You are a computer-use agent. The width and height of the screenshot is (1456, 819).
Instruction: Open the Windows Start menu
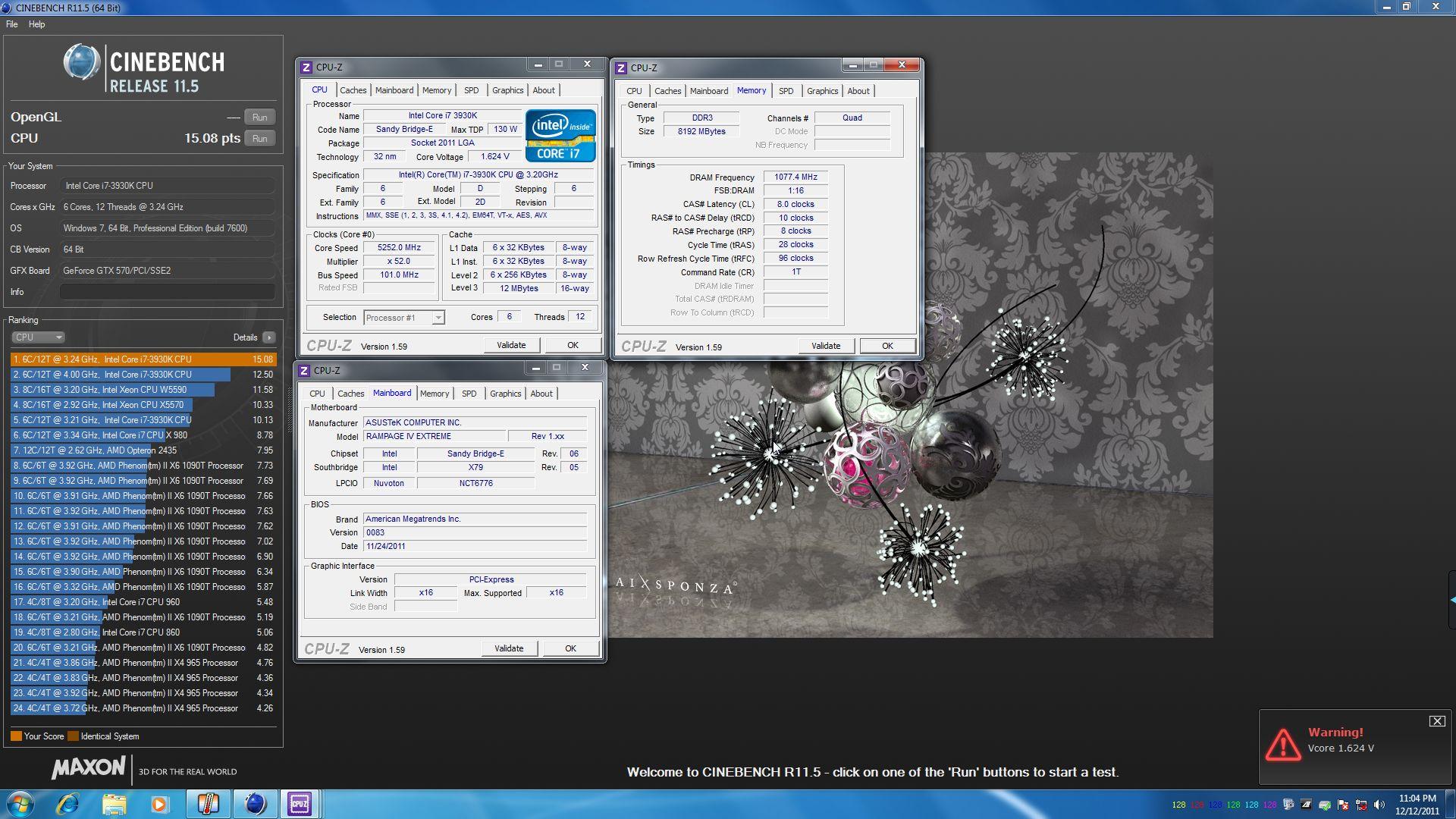[20, 804]
